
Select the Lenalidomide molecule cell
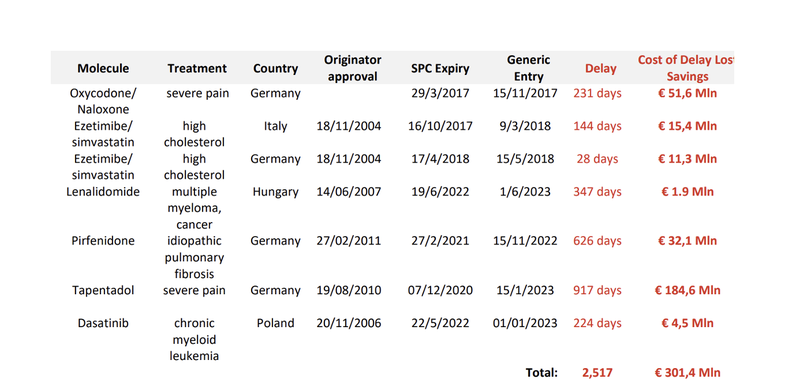[x=103, y=192]
